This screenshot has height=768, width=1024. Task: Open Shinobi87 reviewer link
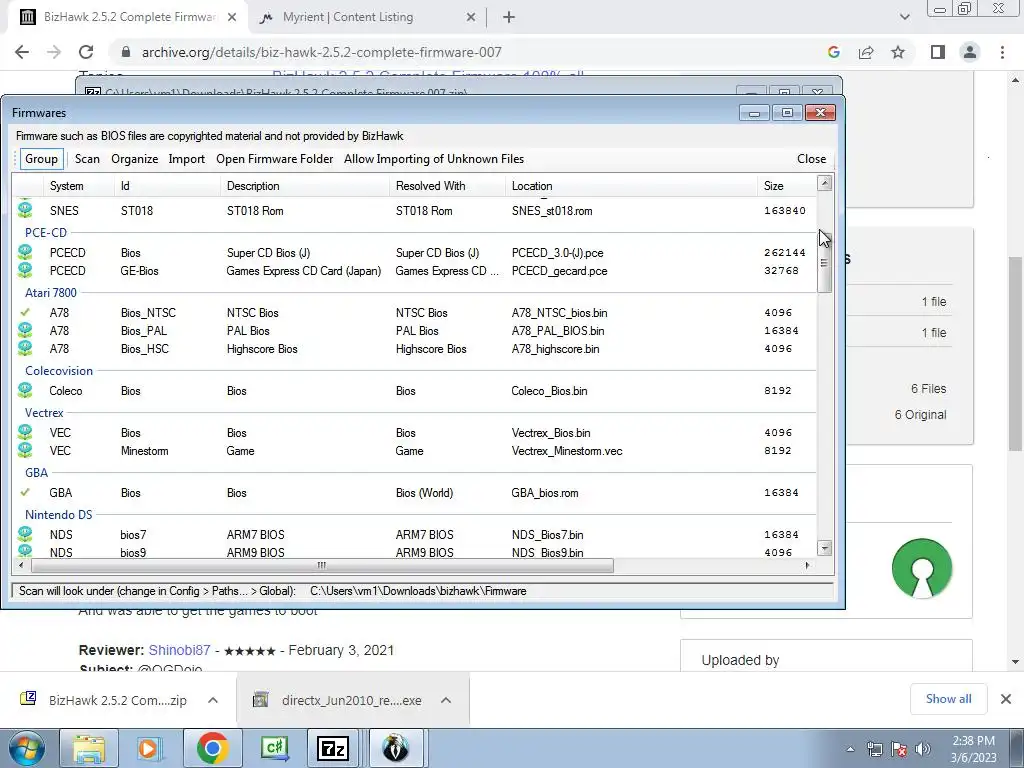180,650
